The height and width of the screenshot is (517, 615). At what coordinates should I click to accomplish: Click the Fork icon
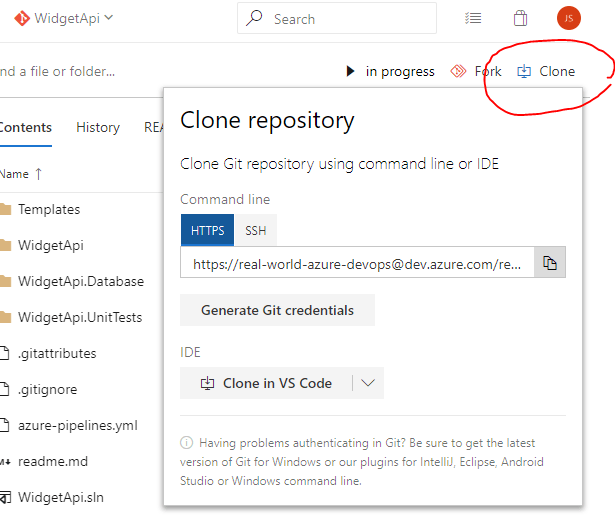coord(458,71)
